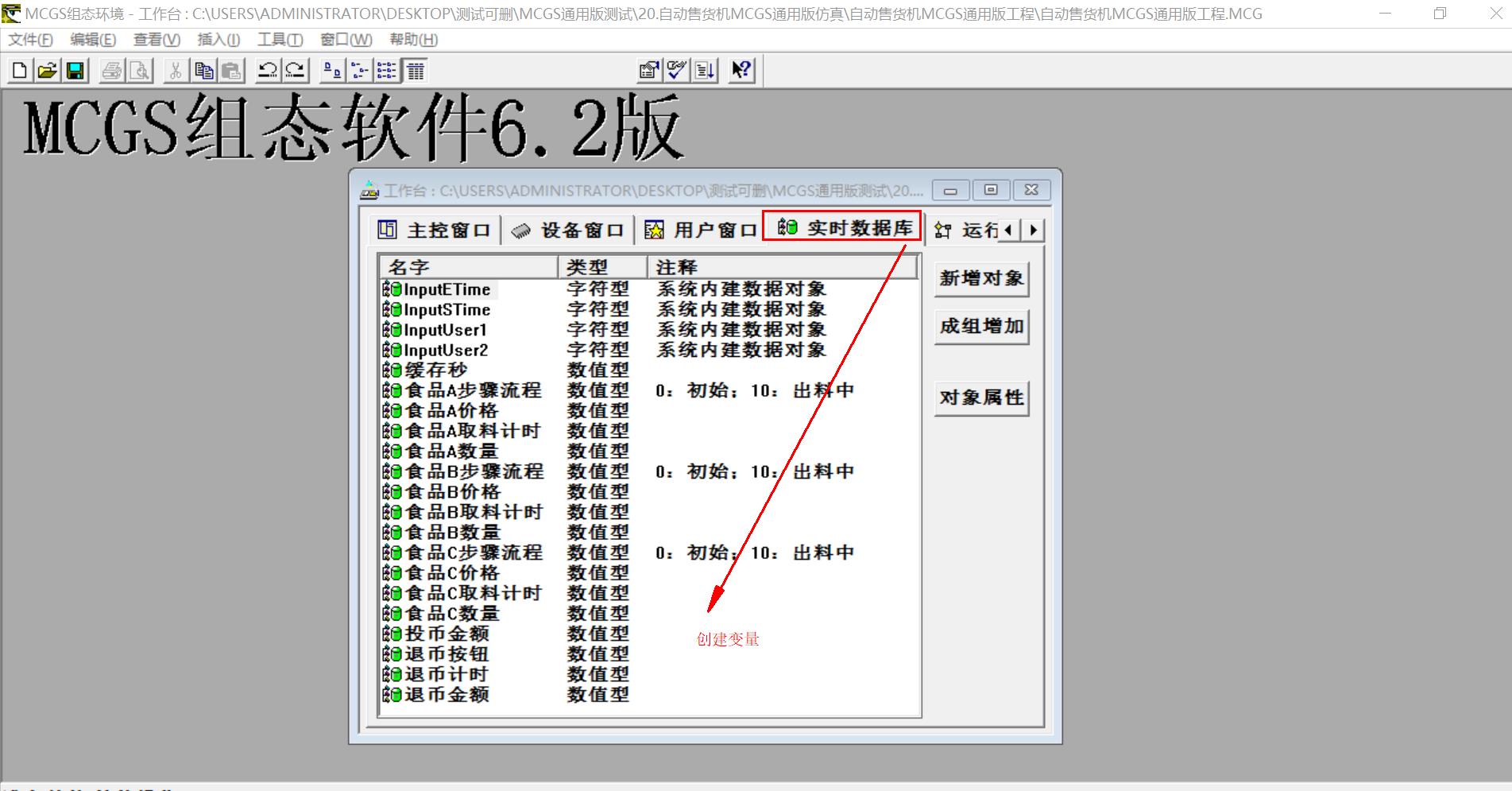Image resolution: width=1512 pixels, height=791 pixels.
Task: Switch to list view icon
Action: pyautogui.click(x=387, y=71)
